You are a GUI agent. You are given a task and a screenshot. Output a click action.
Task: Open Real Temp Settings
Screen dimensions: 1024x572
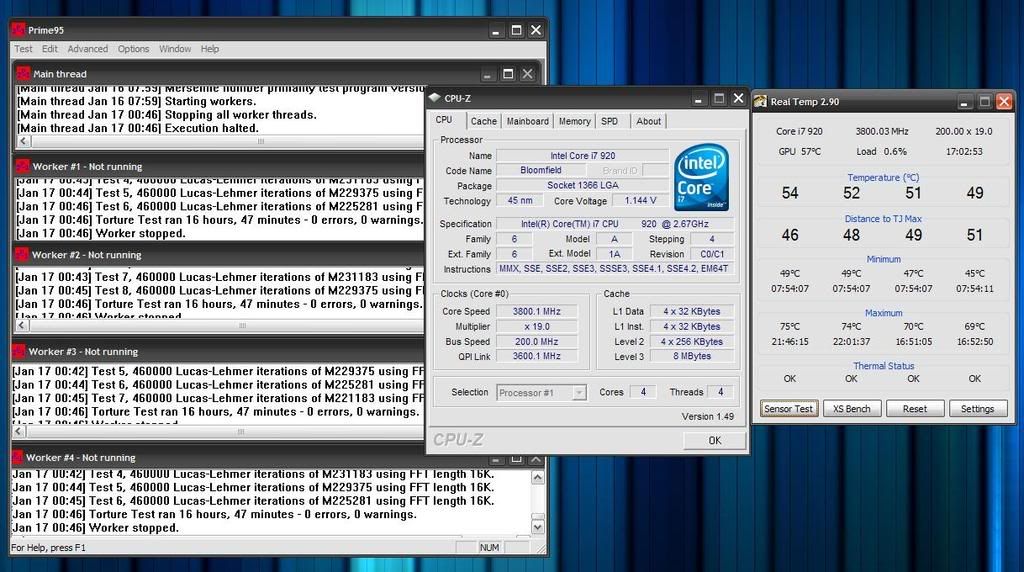[977, 409]
